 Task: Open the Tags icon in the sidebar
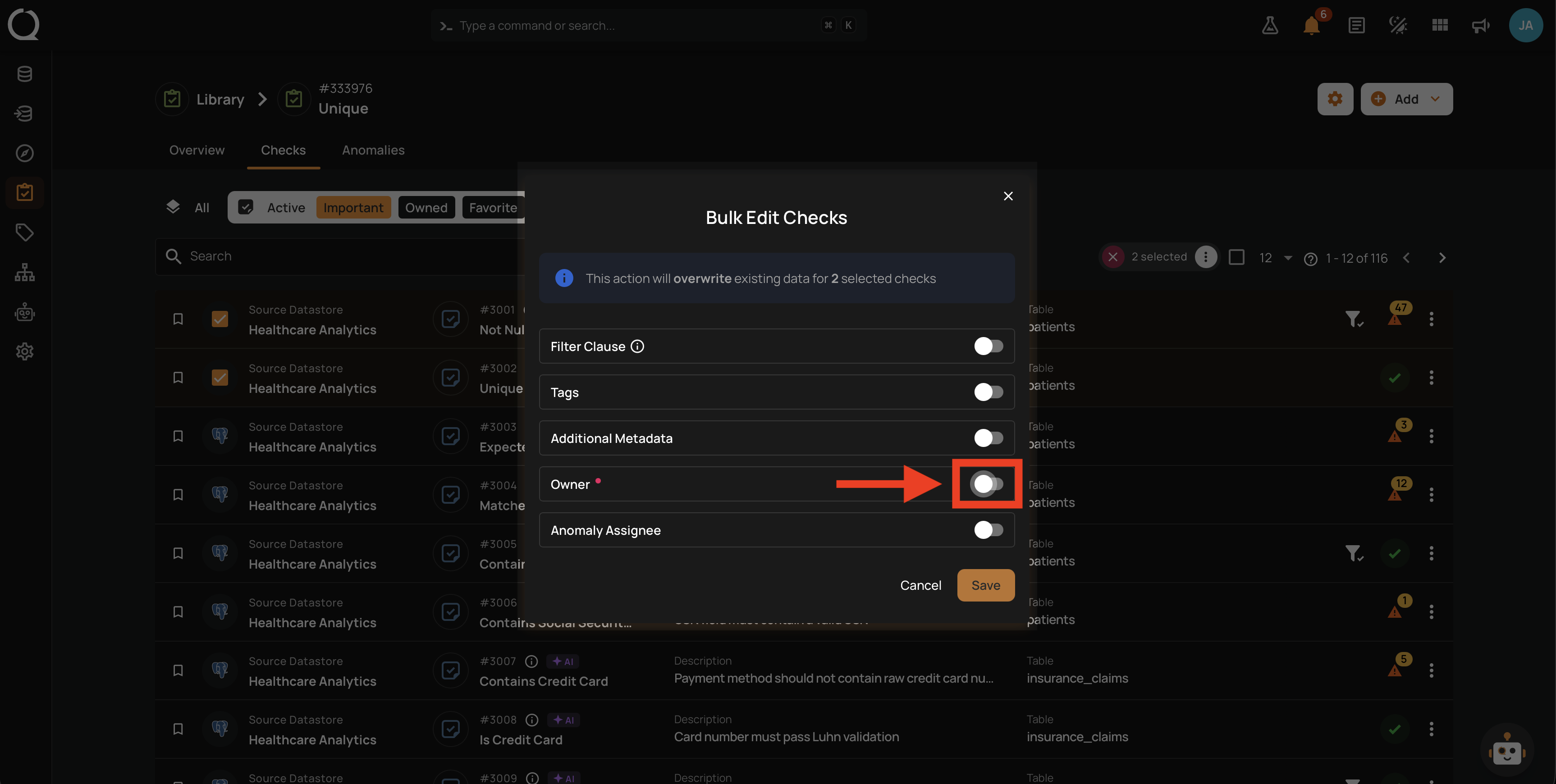point(24,232)
